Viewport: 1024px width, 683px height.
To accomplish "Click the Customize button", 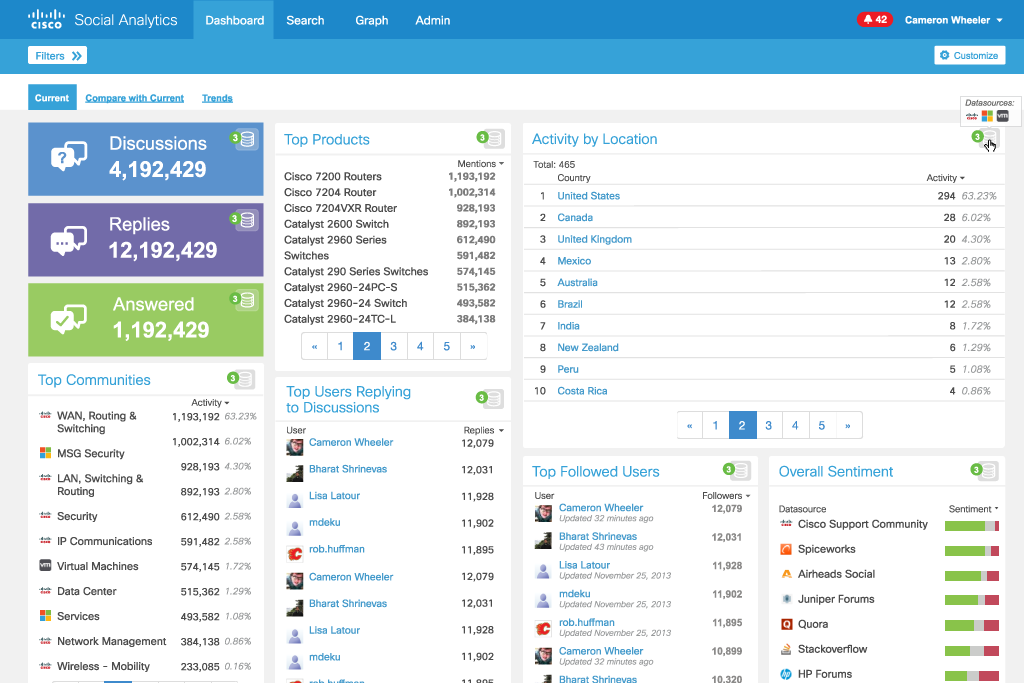I will [x=968, y=55].
